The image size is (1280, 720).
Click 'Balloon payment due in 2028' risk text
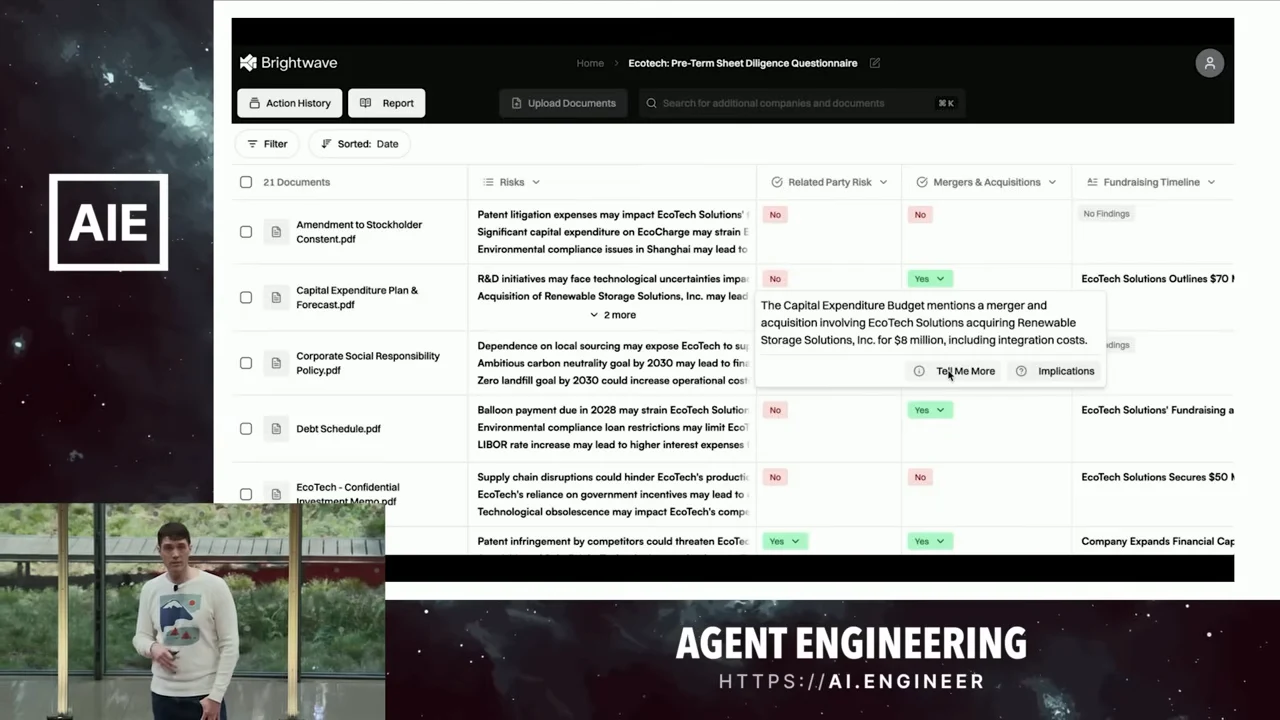[x=612, y=410]
